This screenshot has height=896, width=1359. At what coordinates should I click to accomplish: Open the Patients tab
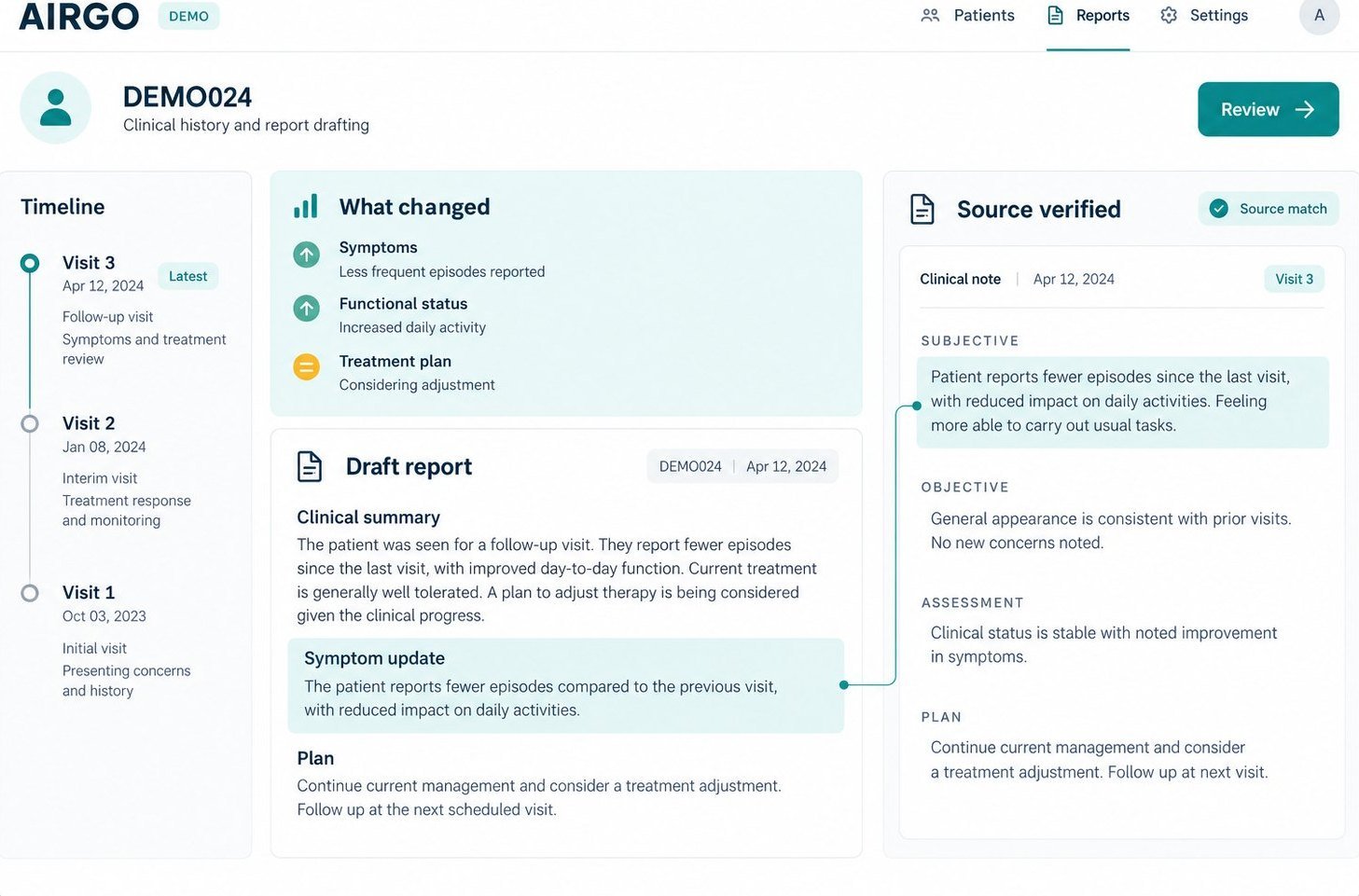967,16
